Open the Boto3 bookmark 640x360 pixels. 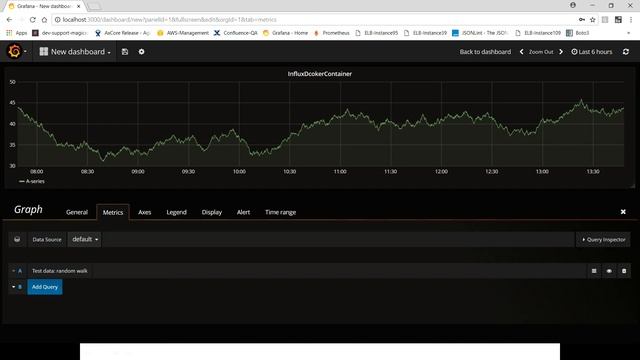click(x=578, y=33)
